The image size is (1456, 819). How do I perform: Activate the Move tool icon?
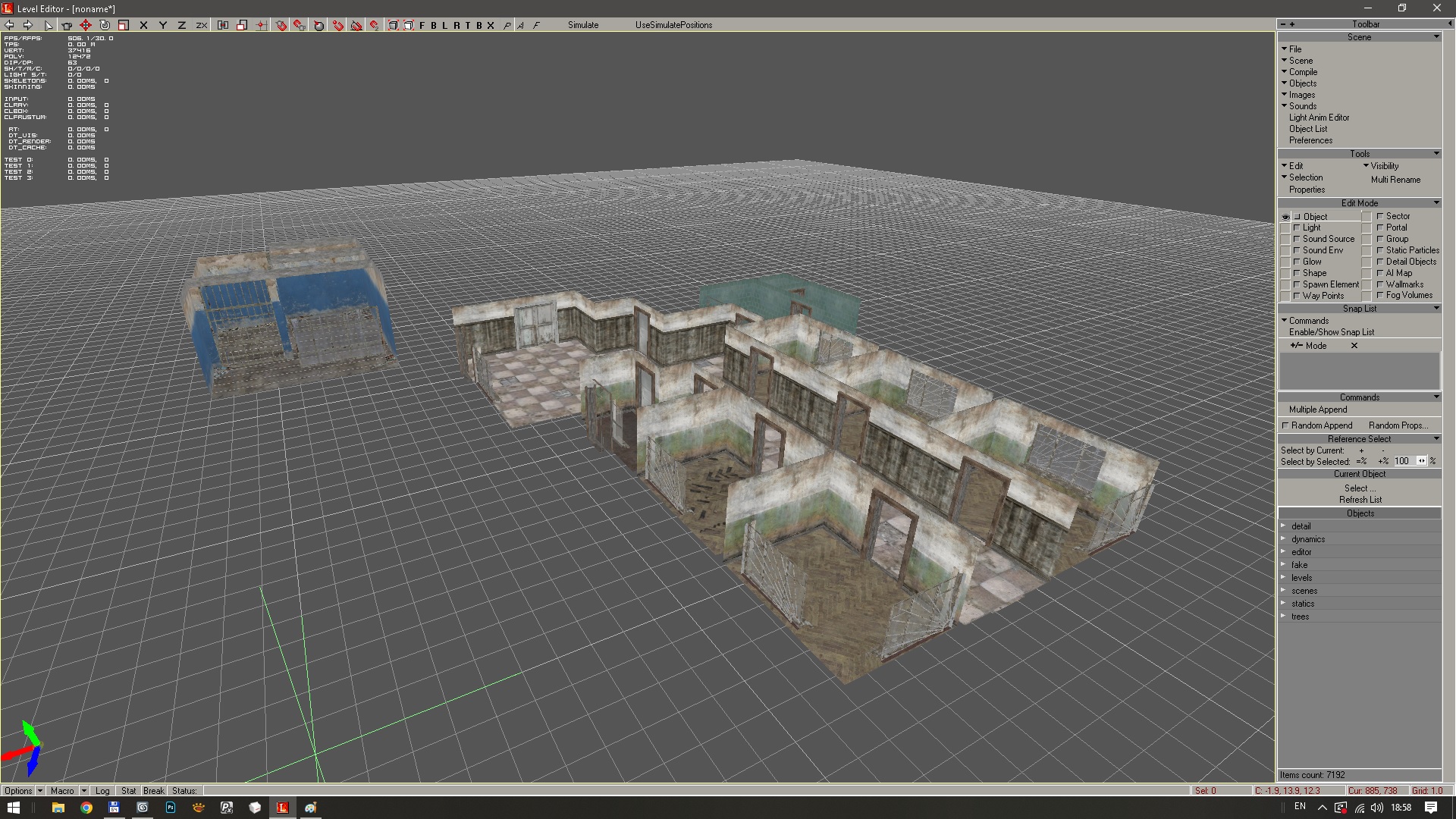click(x=86, y=25)
